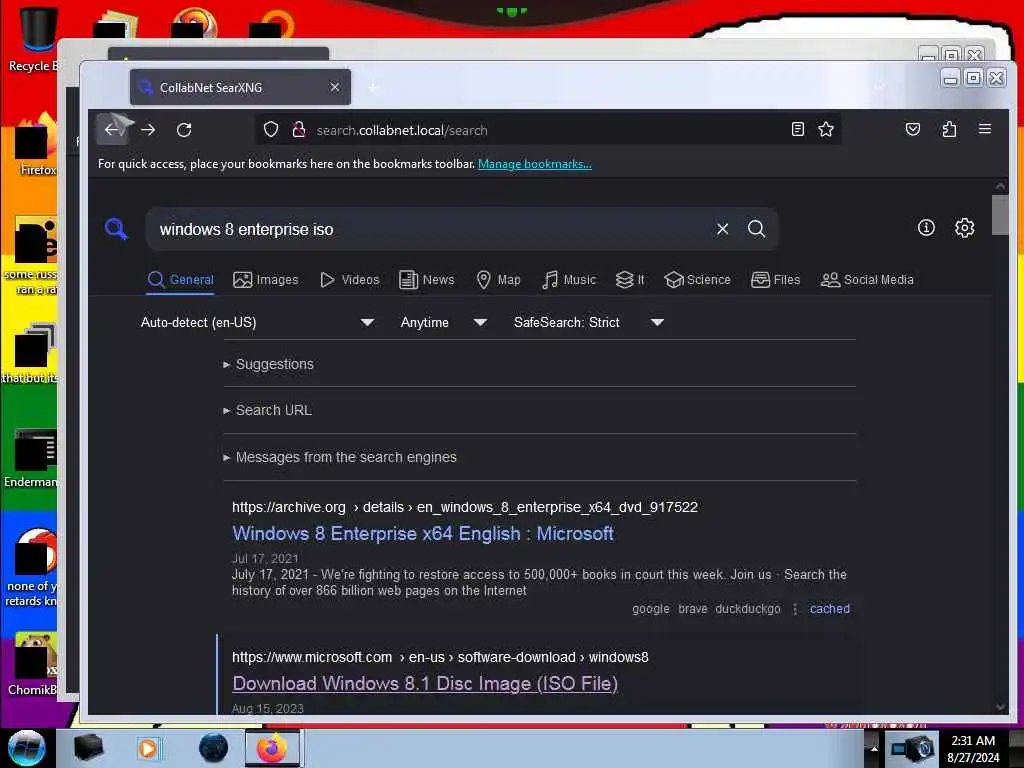Reload the current page
Image resolution: width=1024 pixels, height=768 pixels.
tap(184, 129)
